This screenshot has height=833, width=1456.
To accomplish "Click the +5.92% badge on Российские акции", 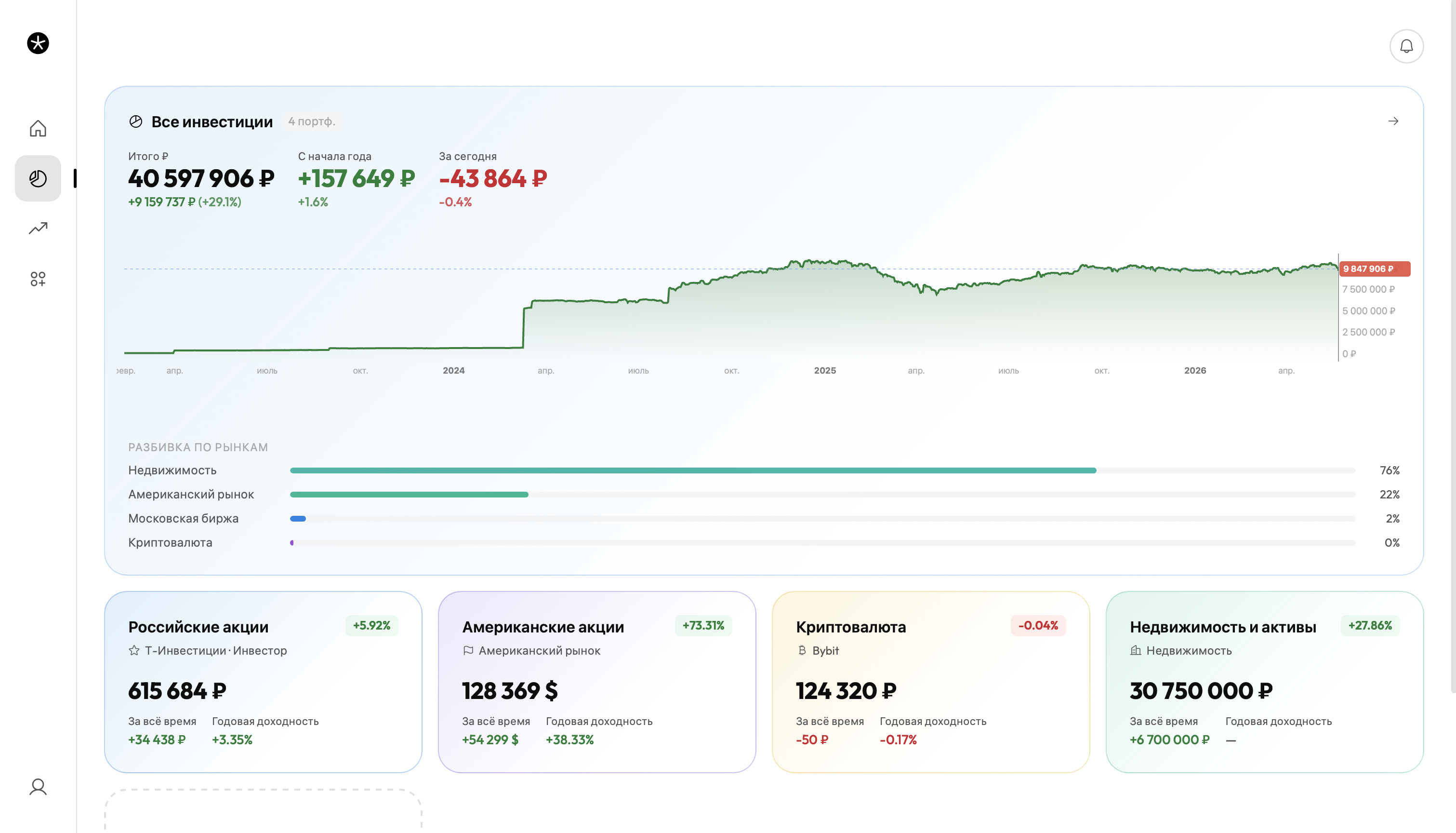I will point(371,625).
